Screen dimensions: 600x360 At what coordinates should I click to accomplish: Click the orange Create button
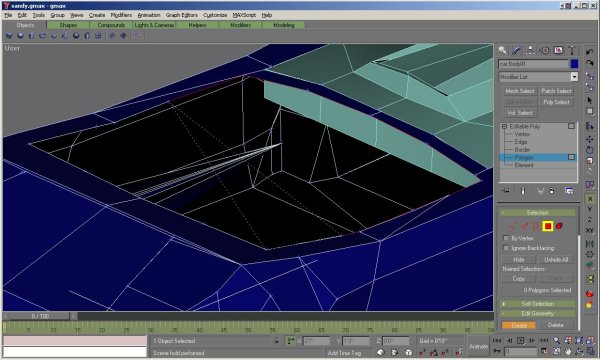click(x=519, y=325)
